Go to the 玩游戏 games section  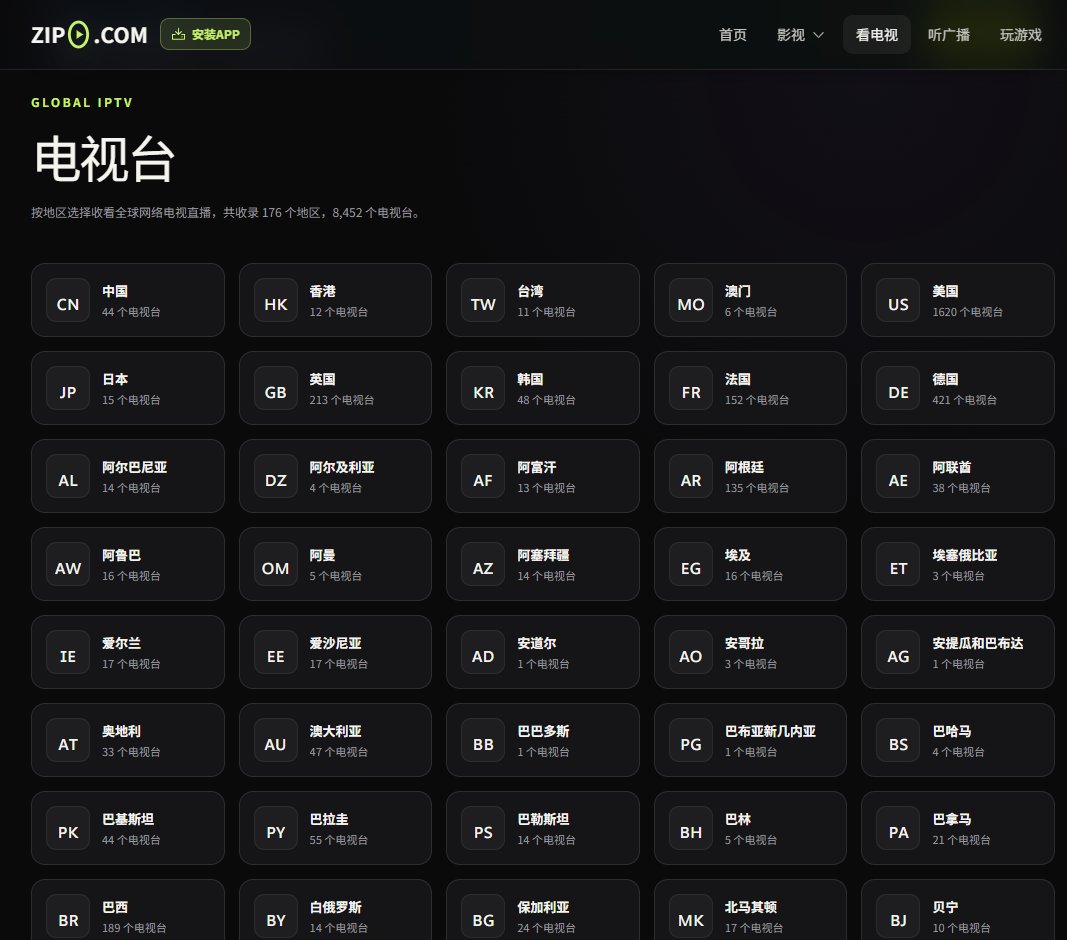[x=1020, y=35]
